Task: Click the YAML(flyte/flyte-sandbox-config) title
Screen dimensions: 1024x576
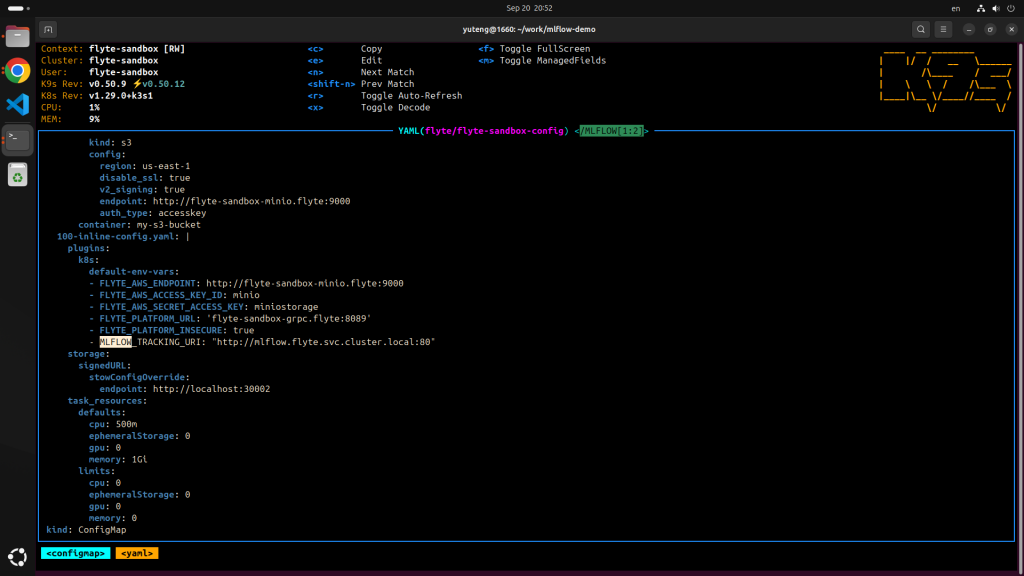Action: tap(483, 131)
